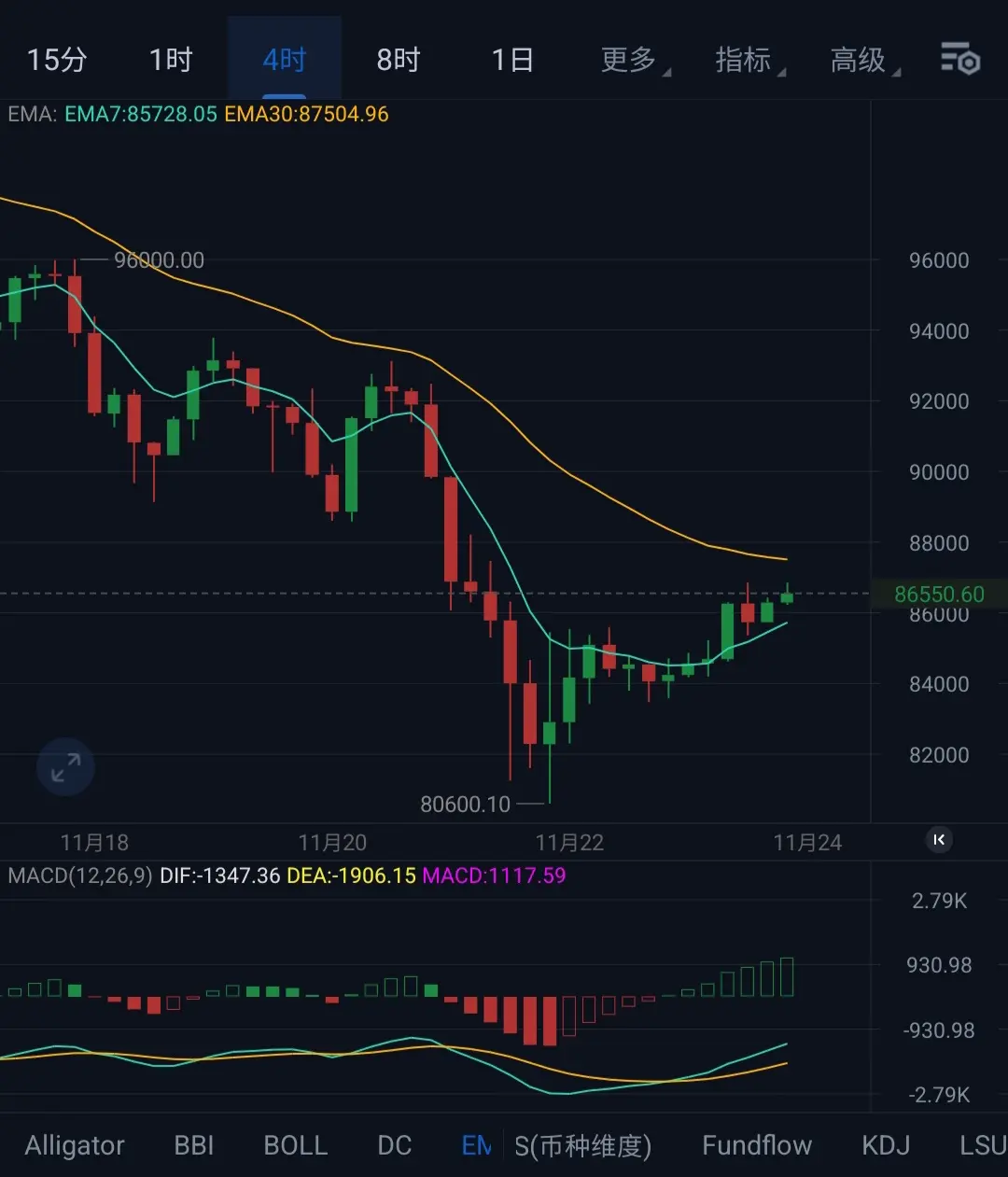The width and height of the screenshot is (1008, 1177).
Task: Click the current price tag 86550.60
Action: tap(939, 595)
